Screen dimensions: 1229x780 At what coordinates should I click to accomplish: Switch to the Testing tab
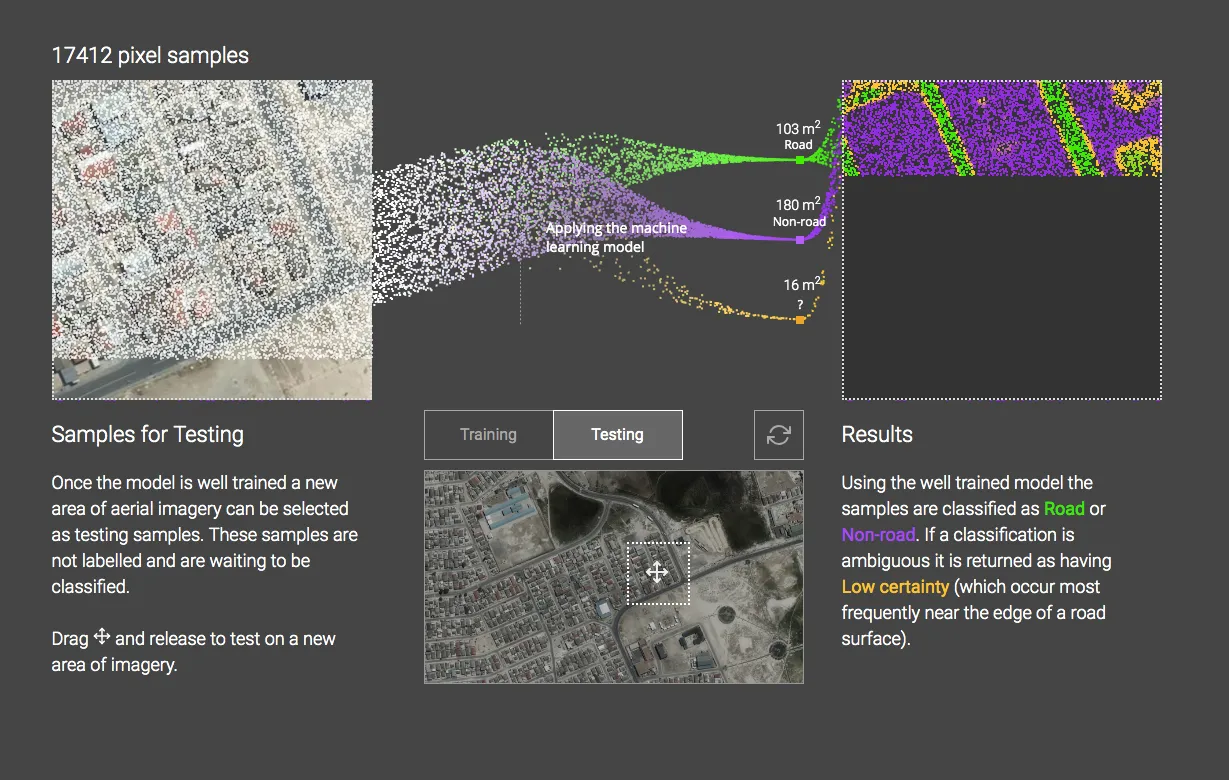coord(617,434)
